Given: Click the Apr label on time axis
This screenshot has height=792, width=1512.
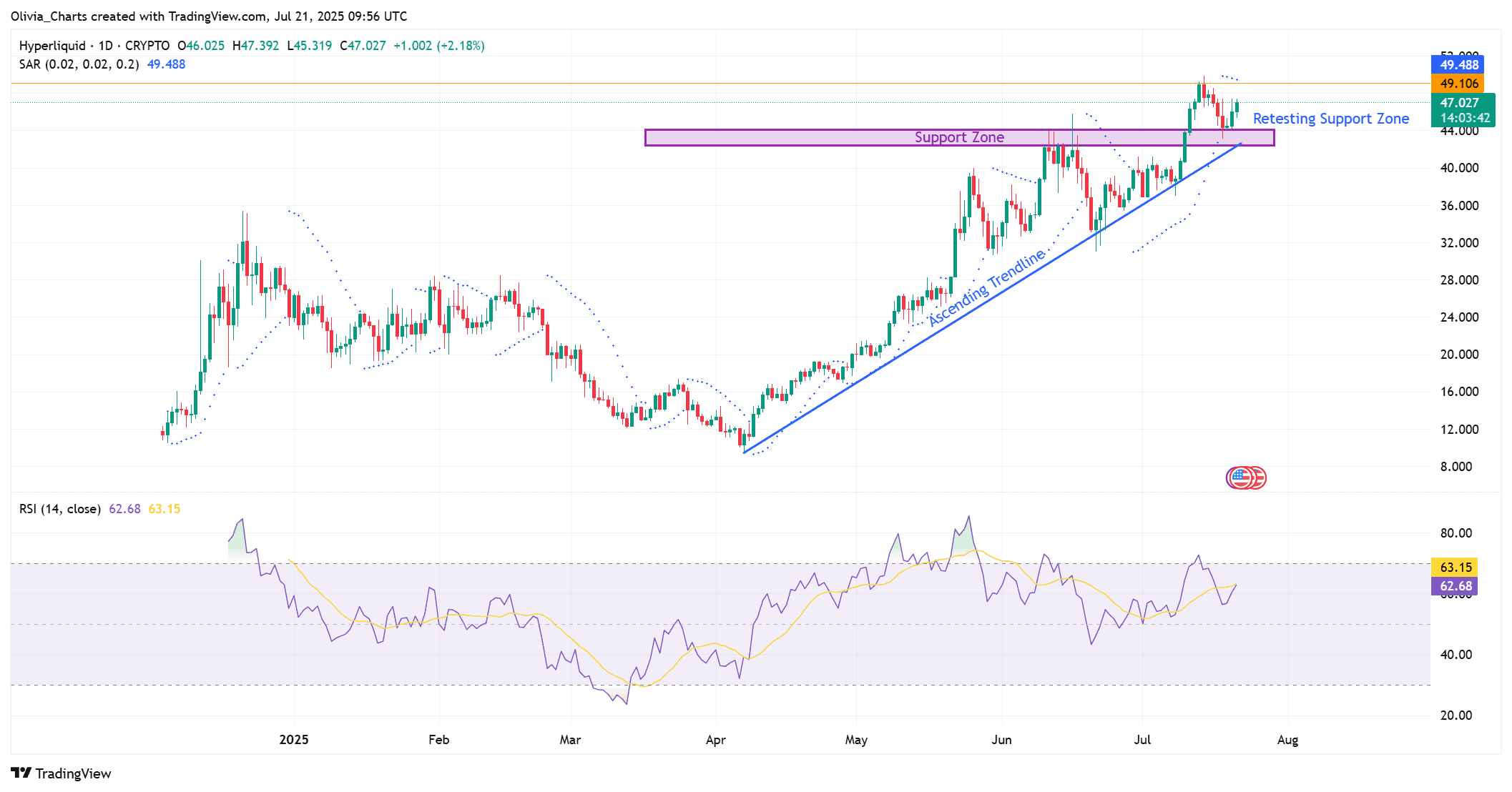Looking at the screenshot, I should point(715,740).
